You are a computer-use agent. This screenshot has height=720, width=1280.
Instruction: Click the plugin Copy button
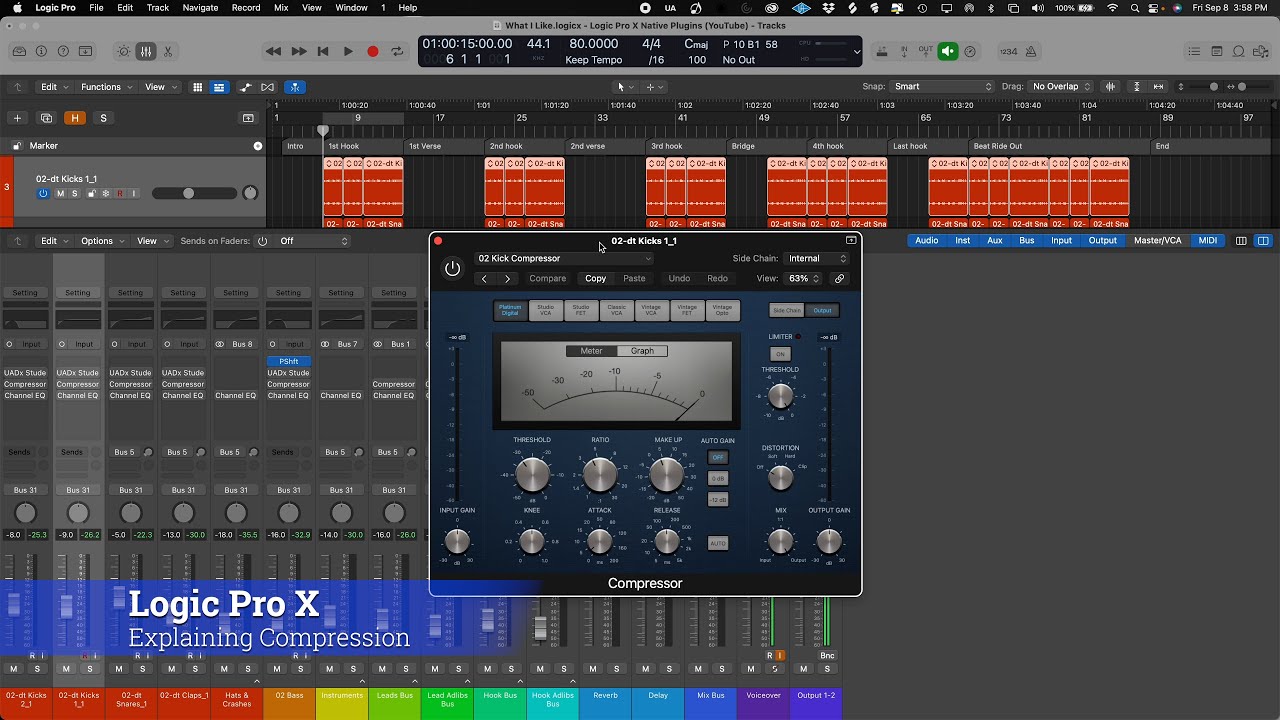[x=596, y=279]
